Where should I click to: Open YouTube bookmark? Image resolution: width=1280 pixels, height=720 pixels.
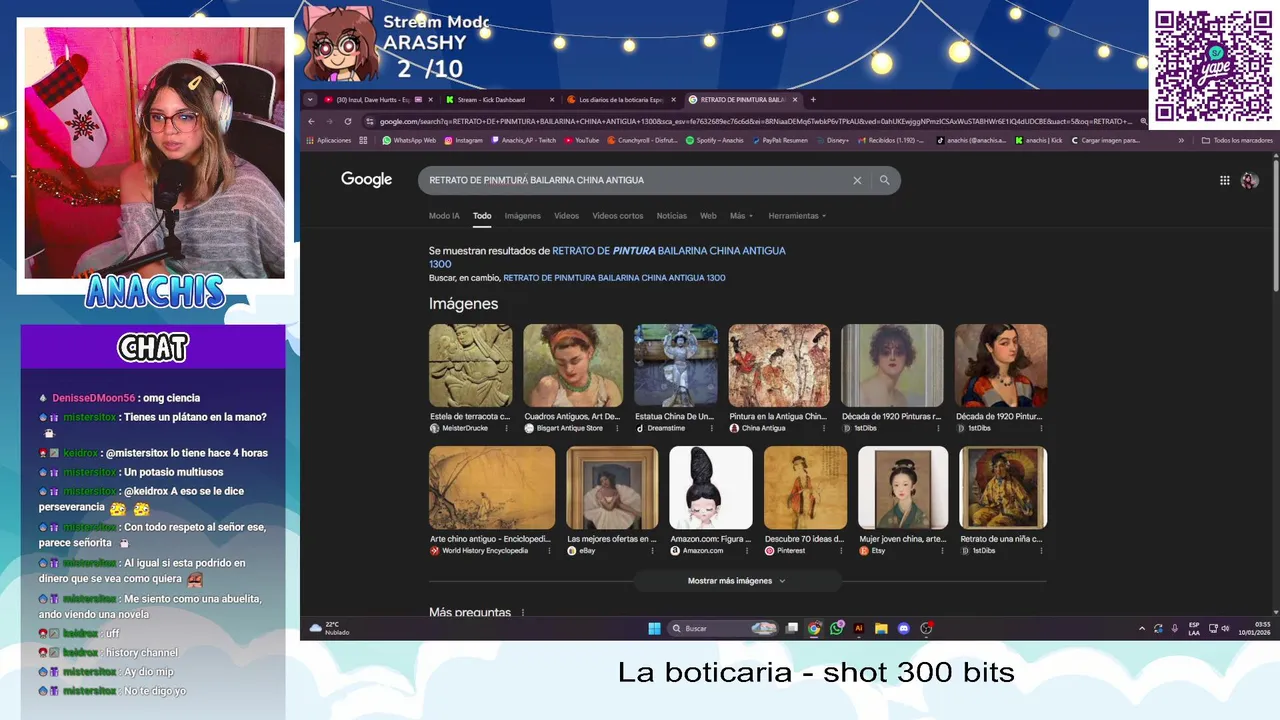coord(581,141)
